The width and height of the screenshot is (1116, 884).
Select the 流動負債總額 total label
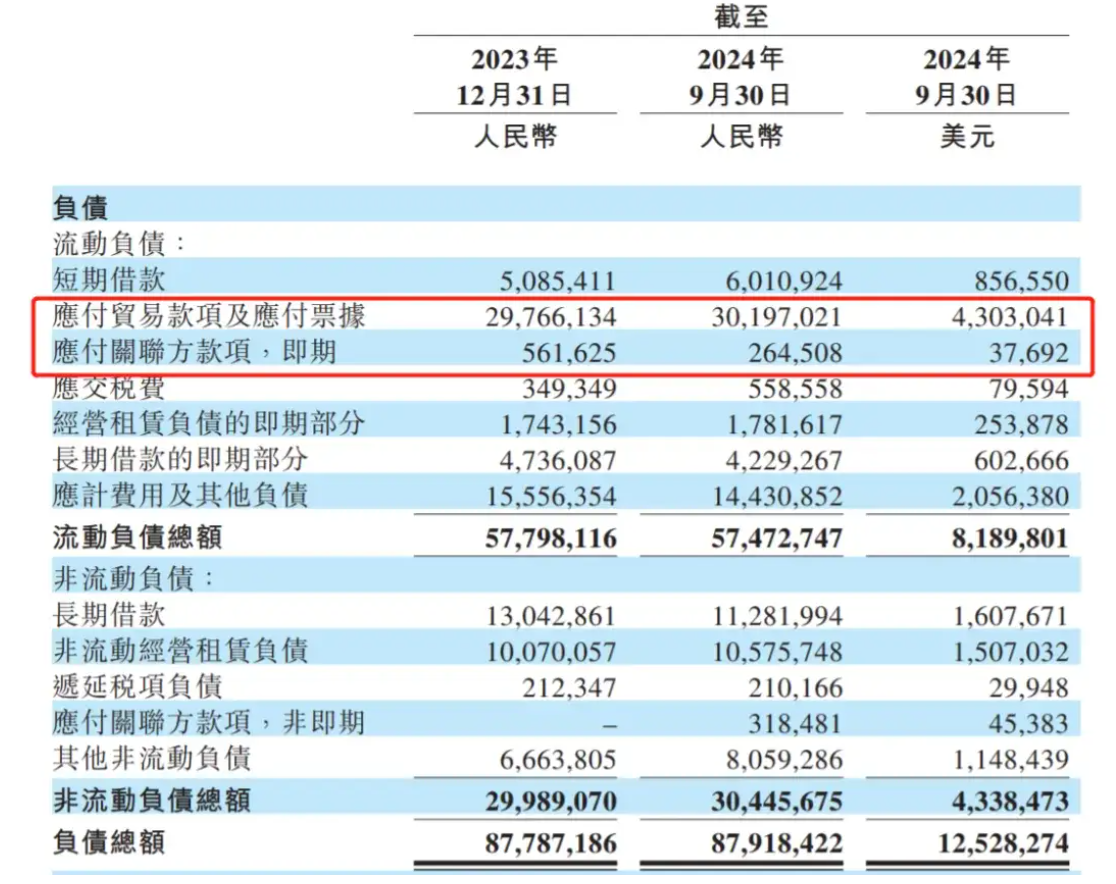(137, 537)
